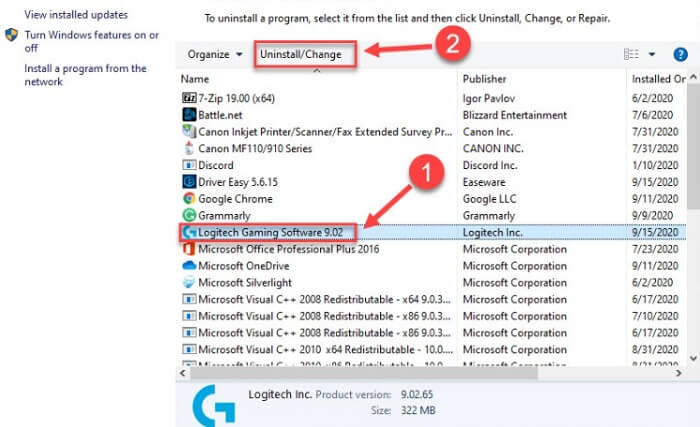Viewport: 700px width, 427px height.
Task: Click the Blizzard Entertainment publisher cell
Action: (x=515, y=115)
